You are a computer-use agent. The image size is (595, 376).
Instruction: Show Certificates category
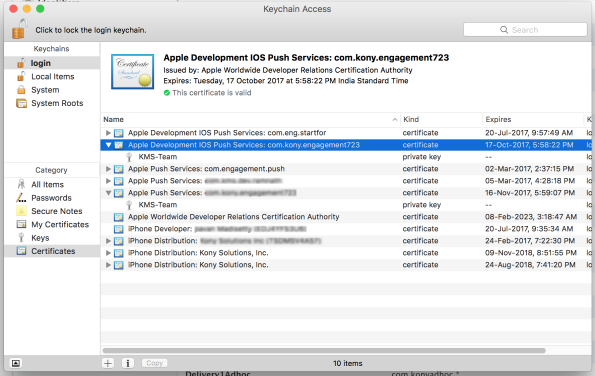point(52,251)
